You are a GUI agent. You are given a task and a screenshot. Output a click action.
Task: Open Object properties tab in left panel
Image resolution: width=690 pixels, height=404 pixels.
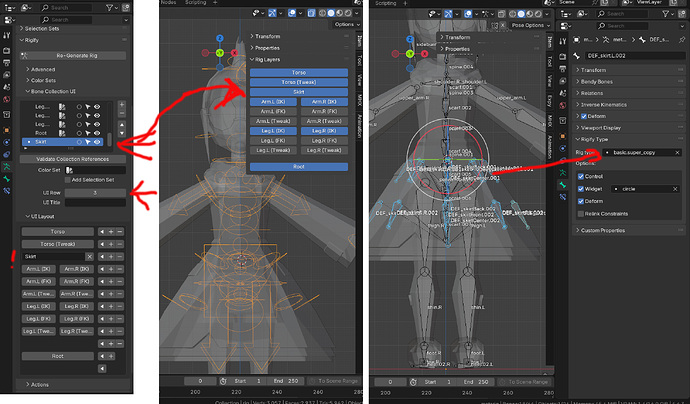coord(7,130)
